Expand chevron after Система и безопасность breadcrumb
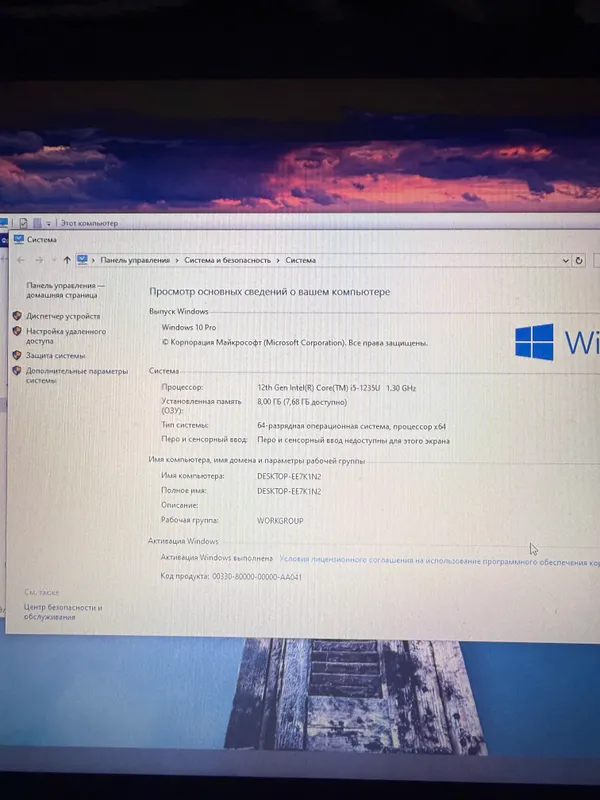 coord(278,260)
